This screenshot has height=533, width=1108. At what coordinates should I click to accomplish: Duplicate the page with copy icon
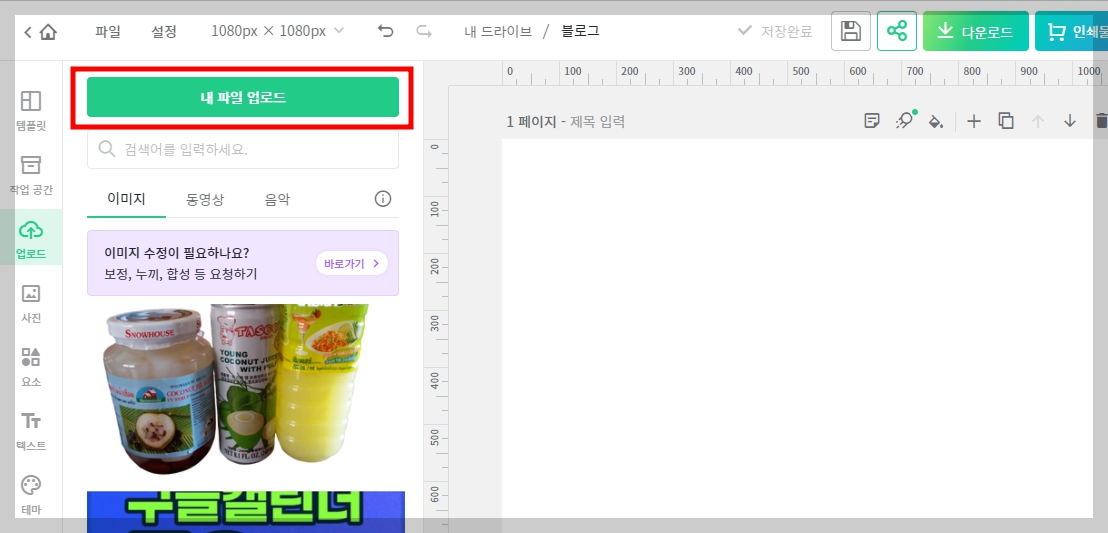(1006, 121)
